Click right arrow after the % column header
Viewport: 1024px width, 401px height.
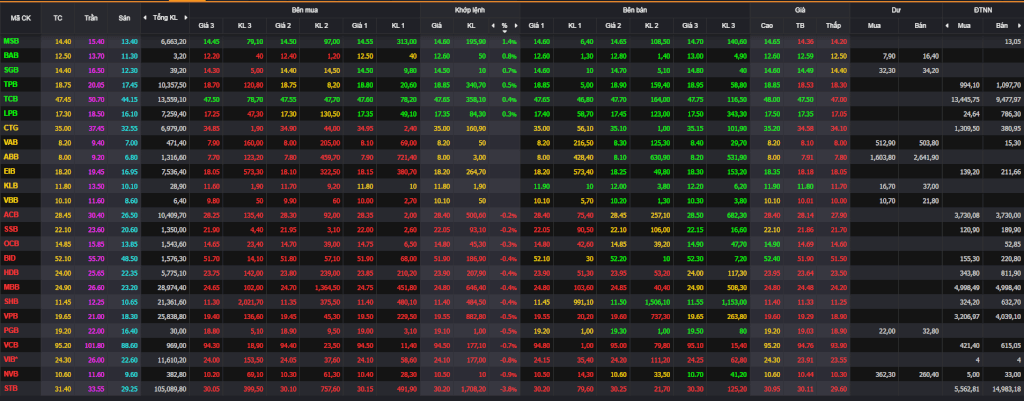tap(515, 25)
